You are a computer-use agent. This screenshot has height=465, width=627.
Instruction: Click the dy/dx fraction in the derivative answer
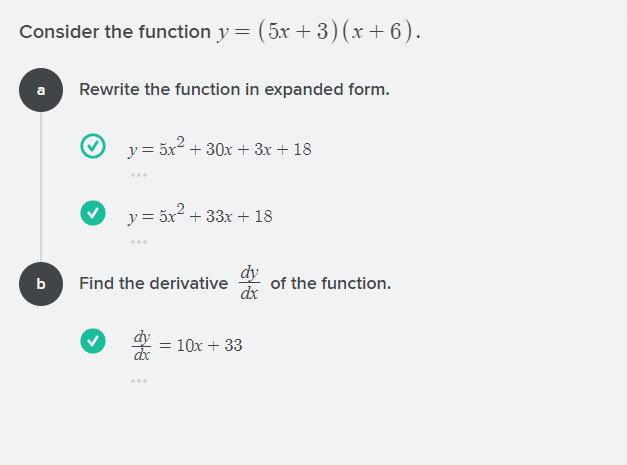tap(143, 345)
